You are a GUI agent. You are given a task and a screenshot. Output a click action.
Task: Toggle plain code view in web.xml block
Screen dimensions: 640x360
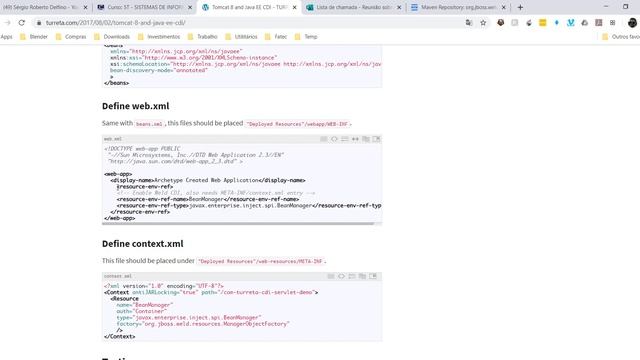334,139
